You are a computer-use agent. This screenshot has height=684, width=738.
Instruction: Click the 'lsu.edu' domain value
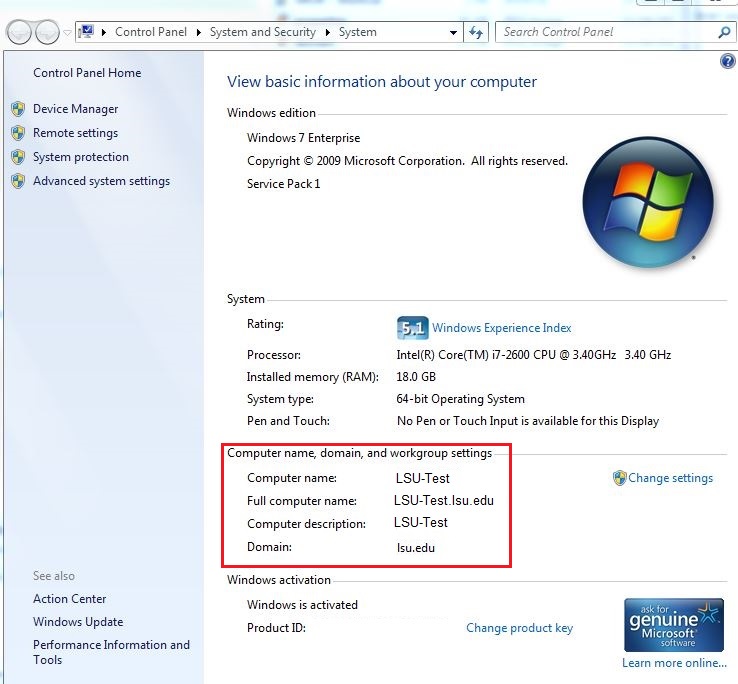click(416, 548)
